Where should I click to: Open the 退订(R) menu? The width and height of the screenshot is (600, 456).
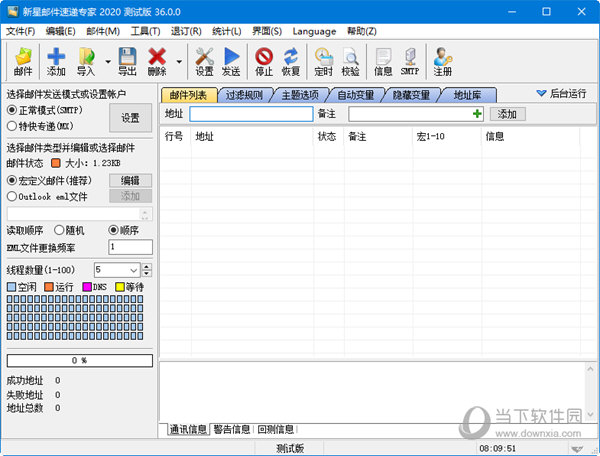pyautogui.click(x=186, y=31)
